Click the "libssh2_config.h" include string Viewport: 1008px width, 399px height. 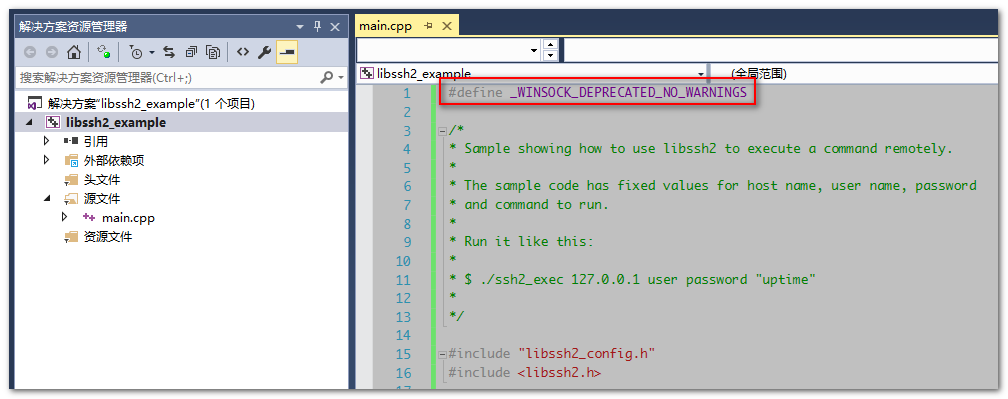point(586,354)
